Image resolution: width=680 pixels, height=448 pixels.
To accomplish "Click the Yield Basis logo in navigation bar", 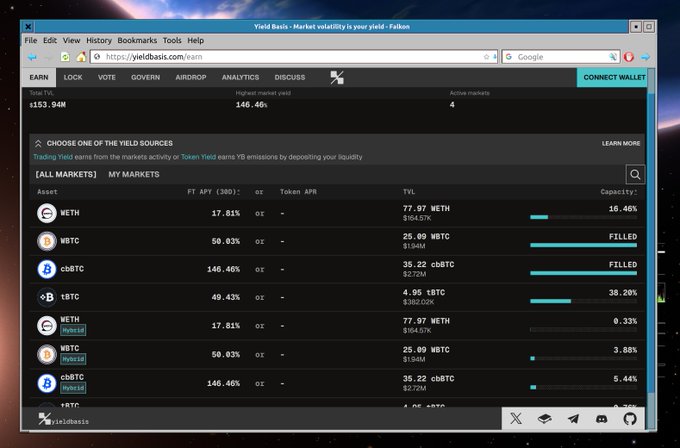I will click(337, 78).
